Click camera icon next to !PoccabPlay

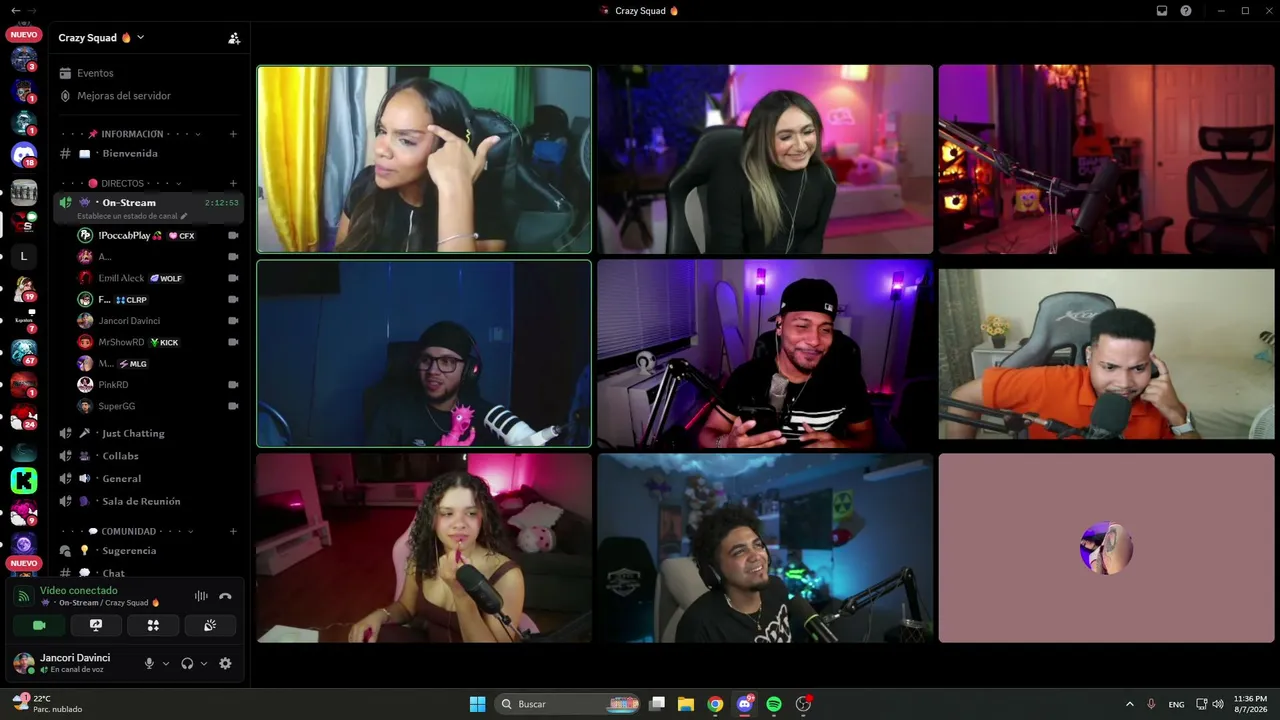pos(233,236)
